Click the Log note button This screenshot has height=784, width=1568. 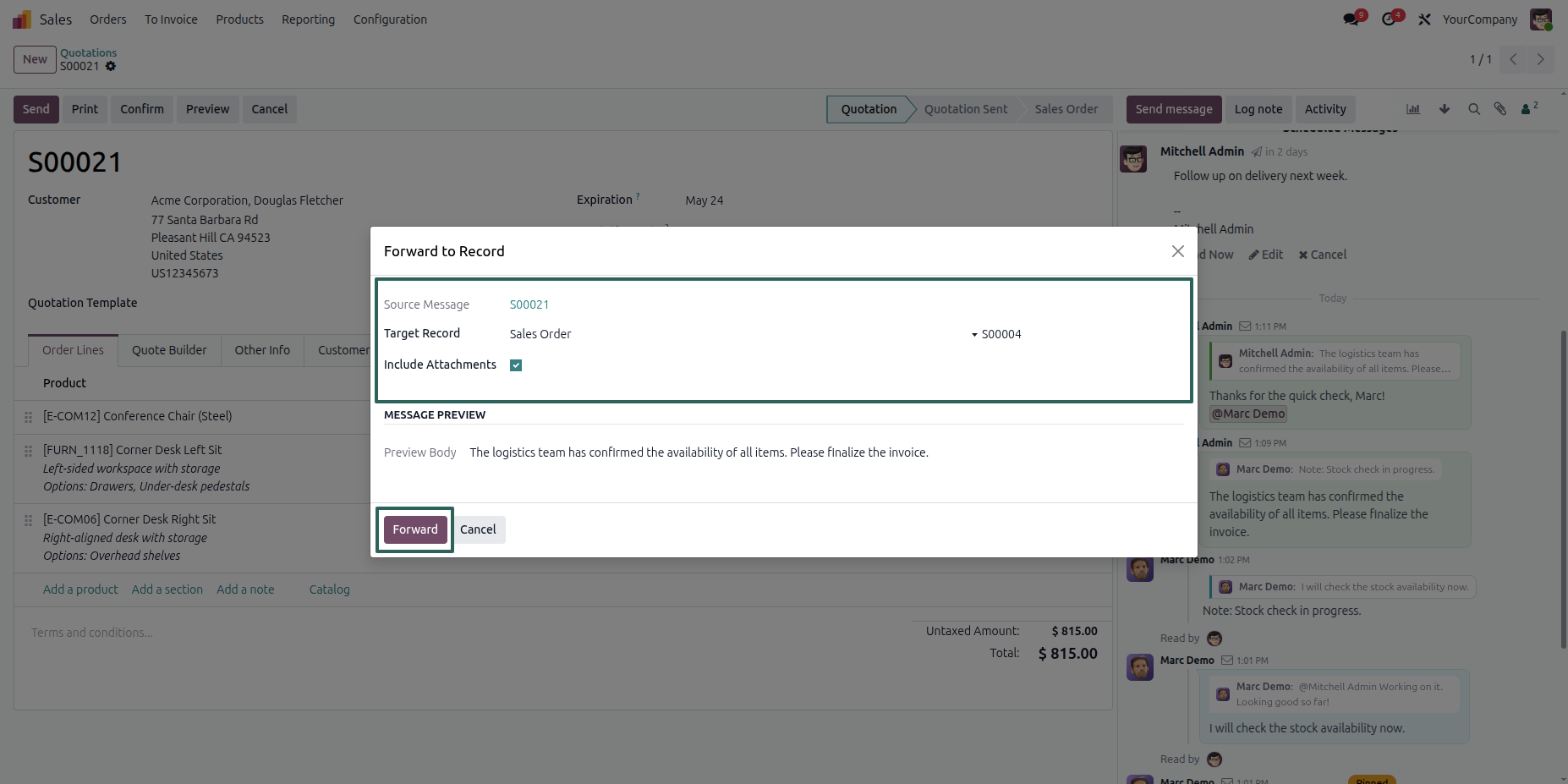pos(1258,109)
